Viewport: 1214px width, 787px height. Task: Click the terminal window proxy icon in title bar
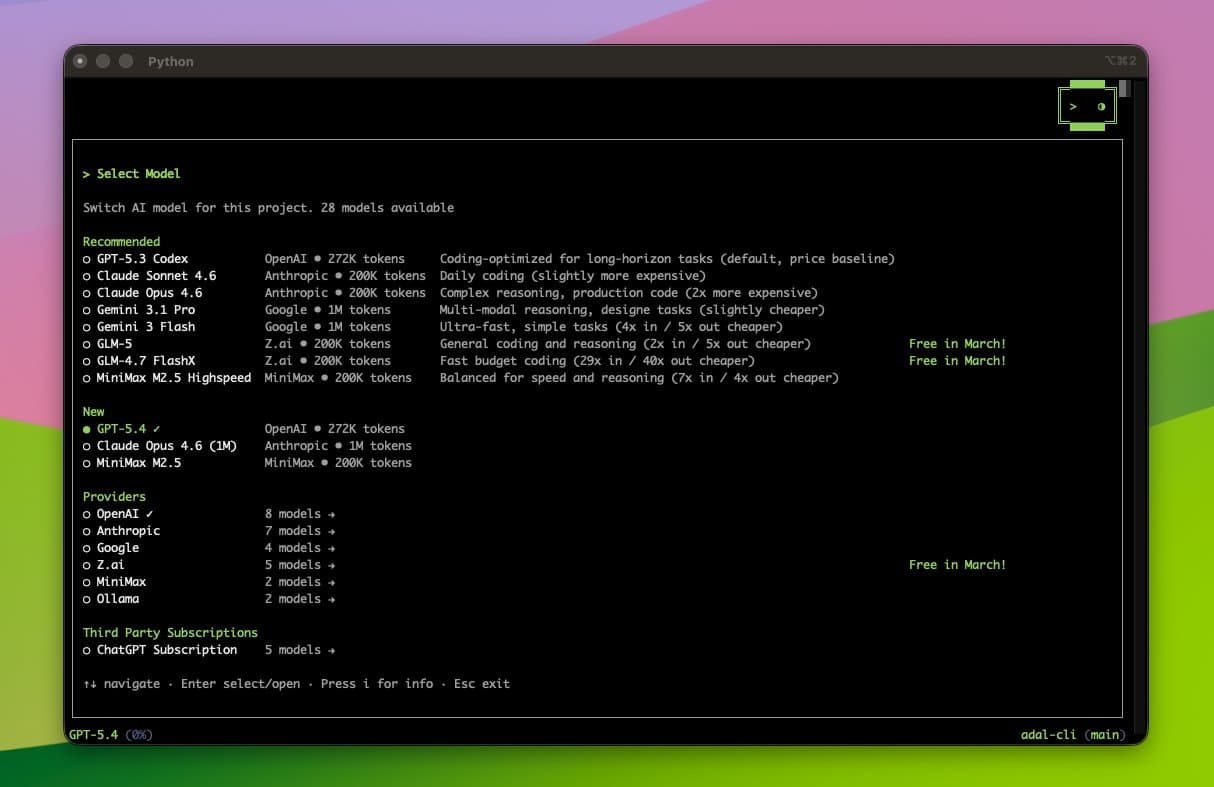(x=80, y=61)
